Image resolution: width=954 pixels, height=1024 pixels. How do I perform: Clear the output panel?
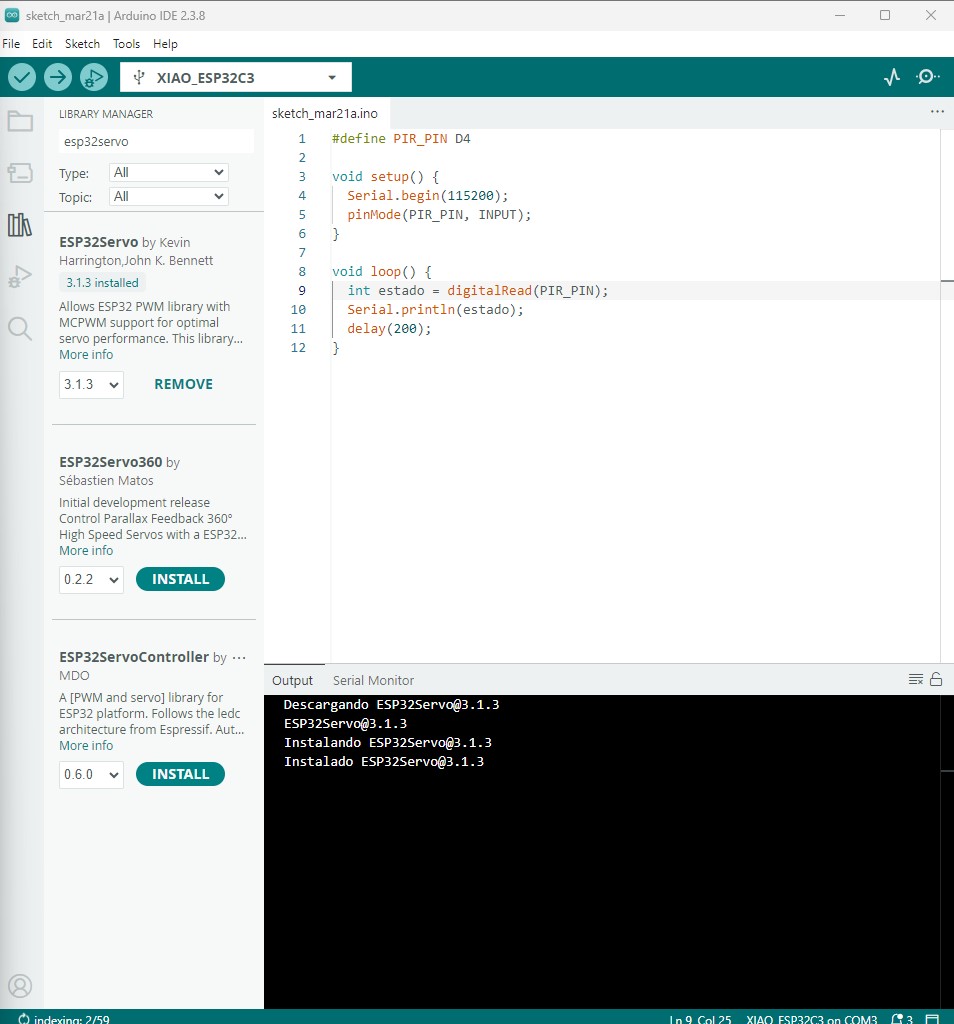click(915, 679)
